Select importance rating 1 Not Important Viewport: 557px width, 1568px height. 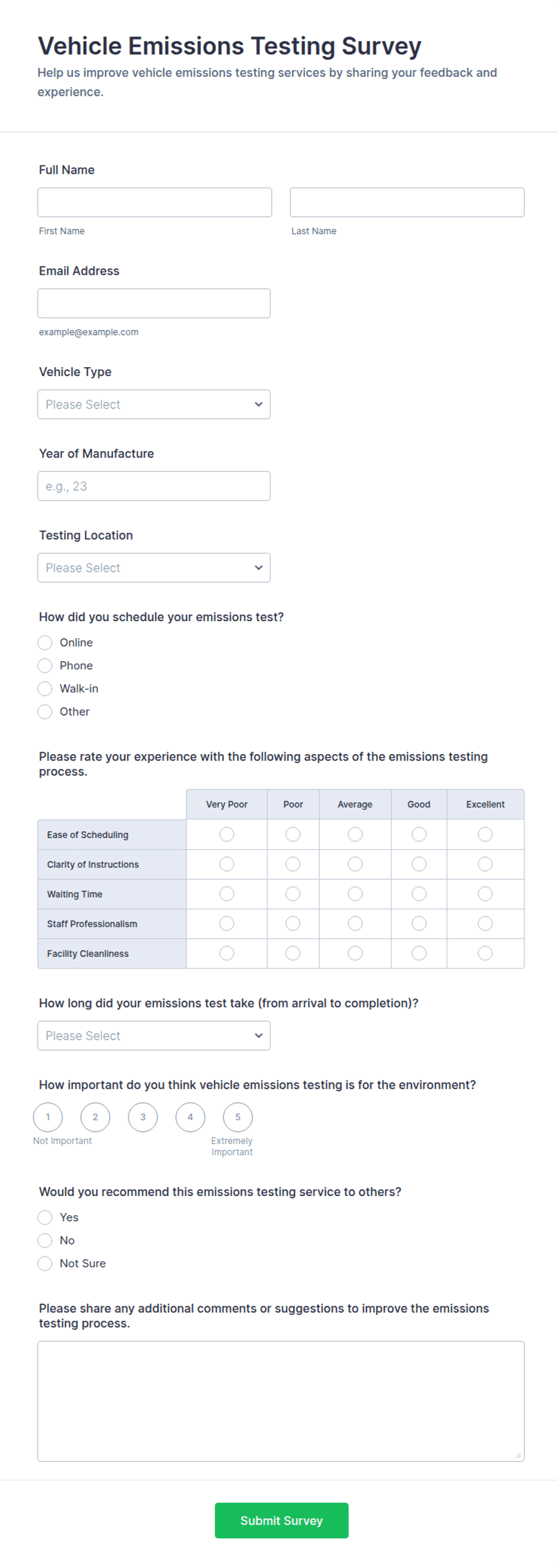(47, 1117)
